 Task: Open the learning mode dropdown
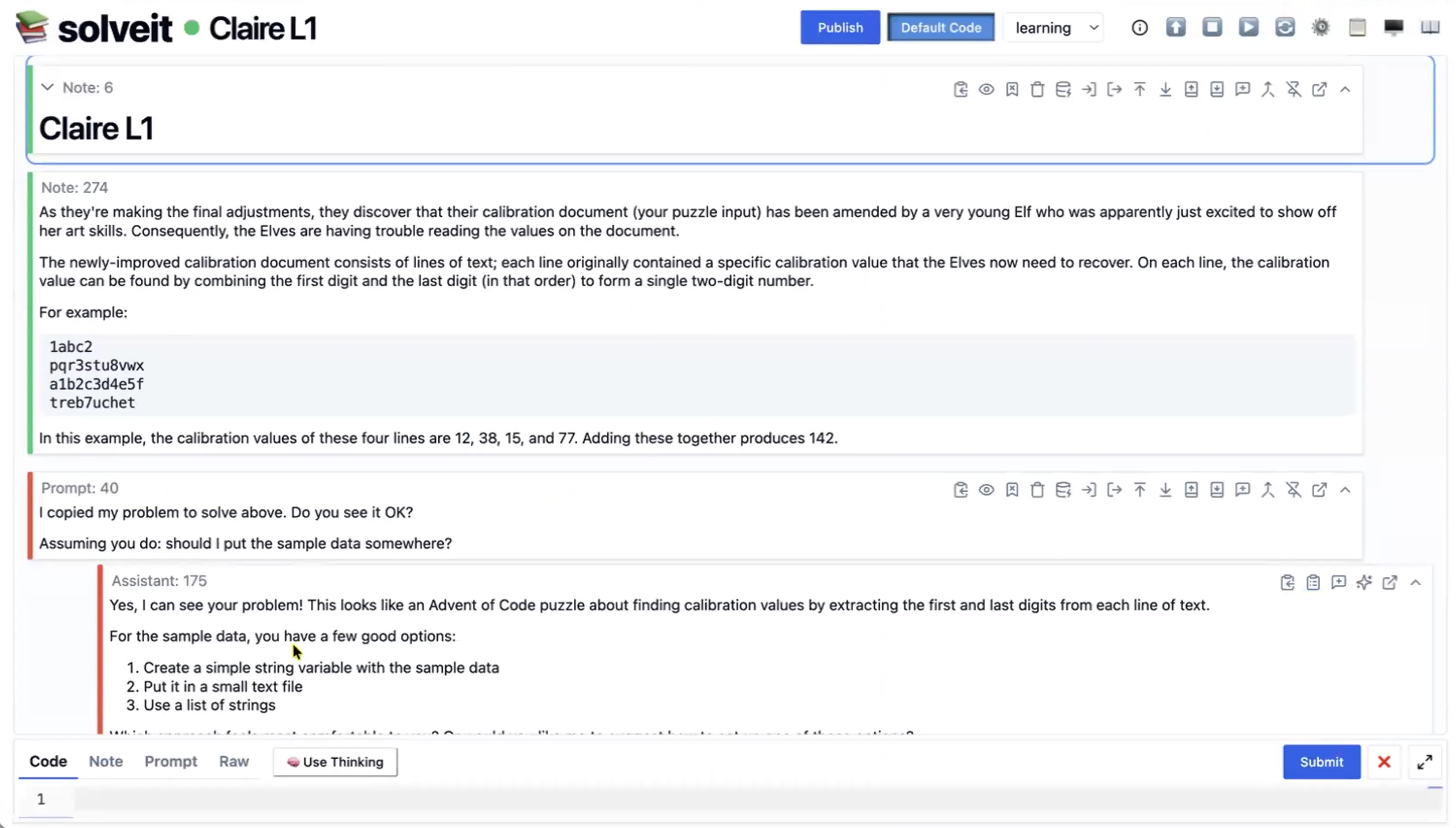coord(1055,27)
